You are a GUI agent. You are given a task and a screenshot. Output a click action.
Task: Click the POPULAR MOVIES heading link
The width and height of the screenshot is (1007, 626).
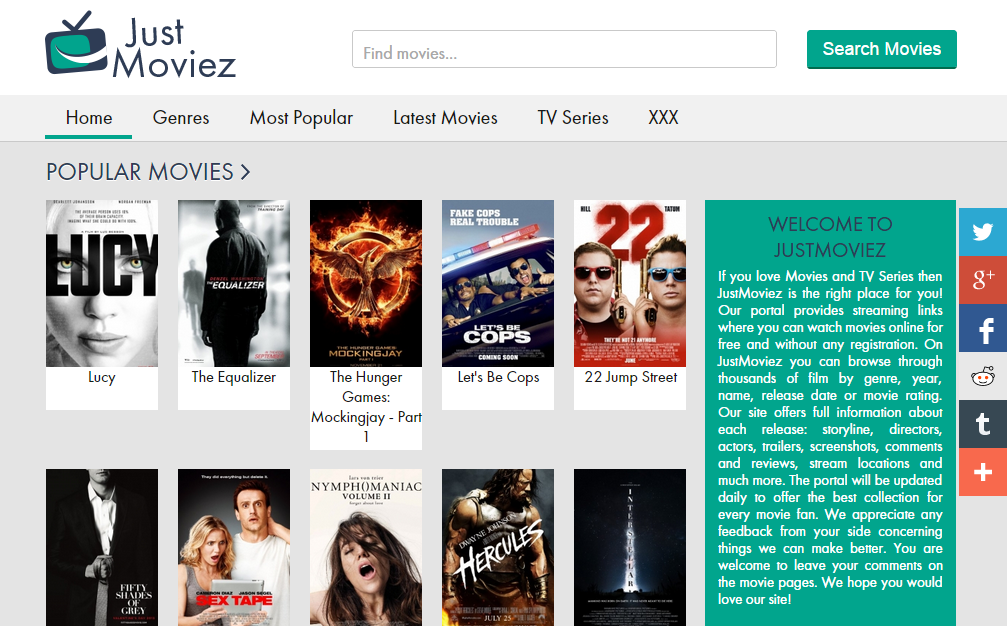click(x=140, y=172)
